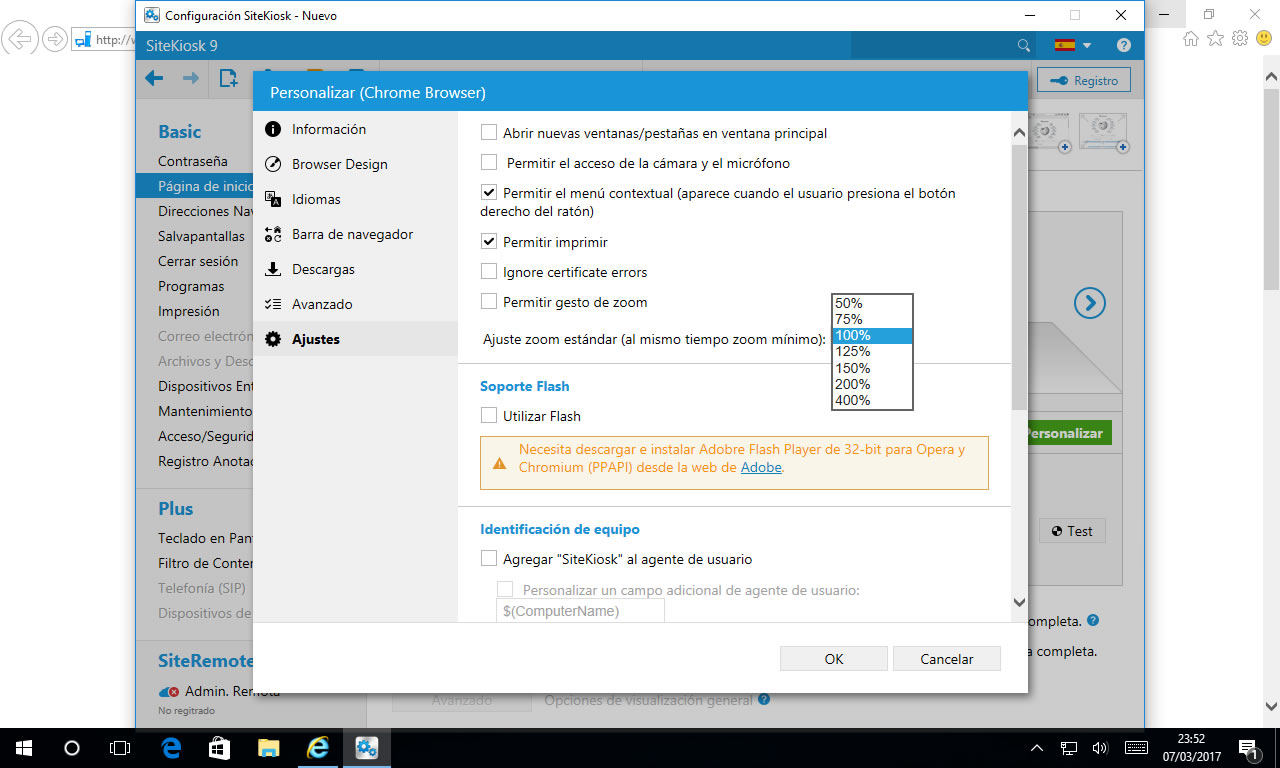The width and height of the screenshot is (1280, 768).
Task: Open the help question mark icon
Action: coord(1124,46)
